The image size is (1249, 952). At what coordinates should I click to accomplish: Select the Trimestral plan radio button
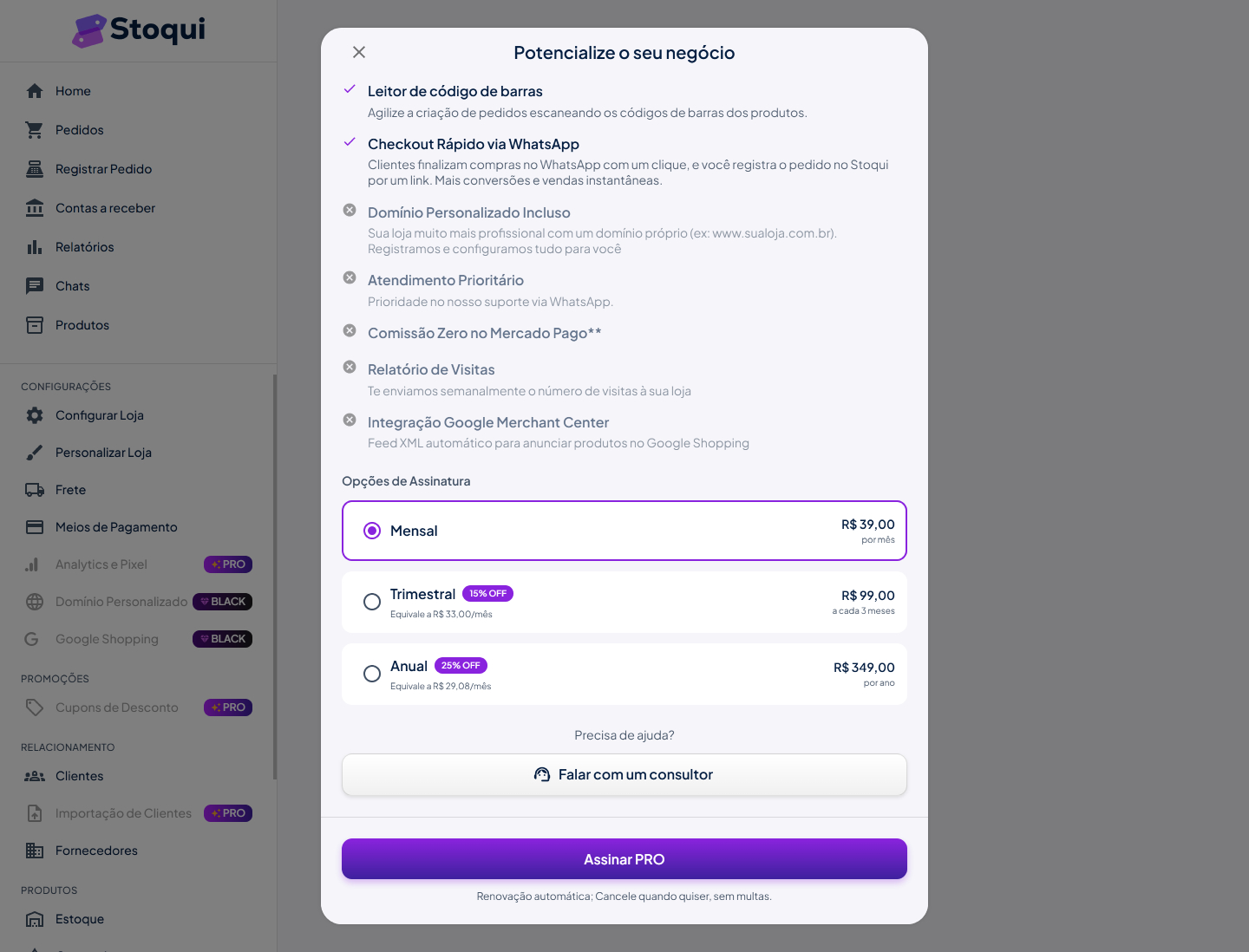coord(372,602)
